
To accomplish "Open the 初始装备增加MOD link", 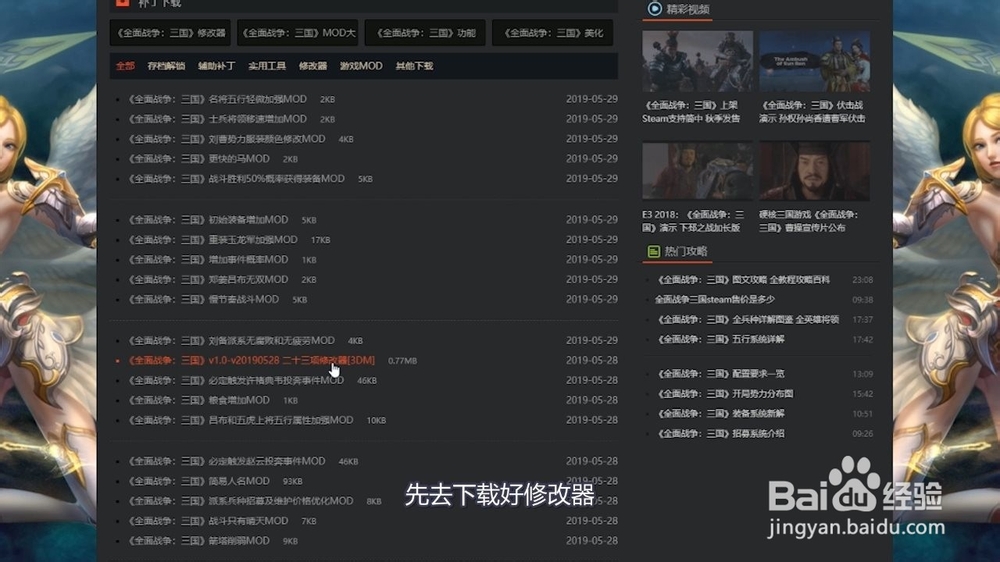I will 209,219.
